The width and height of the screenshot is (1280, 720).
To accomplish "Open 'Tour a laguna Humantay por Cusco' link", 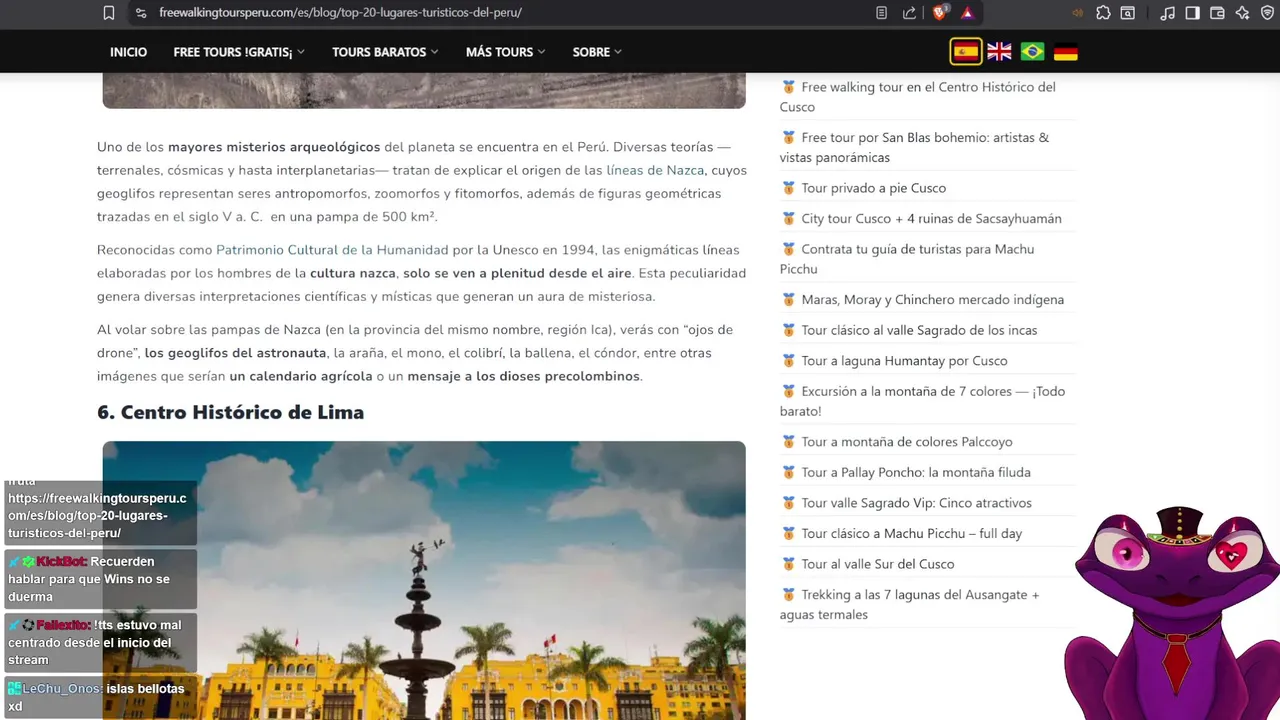I will pos(904,361).
